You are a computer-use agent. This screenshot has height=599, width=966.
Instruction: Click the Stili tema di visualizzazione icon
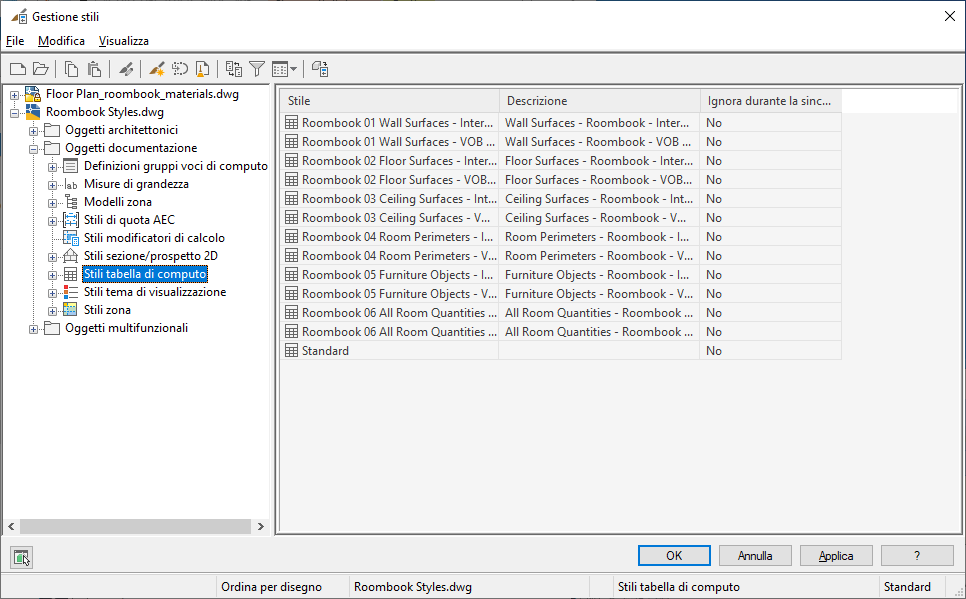(71, 292)
